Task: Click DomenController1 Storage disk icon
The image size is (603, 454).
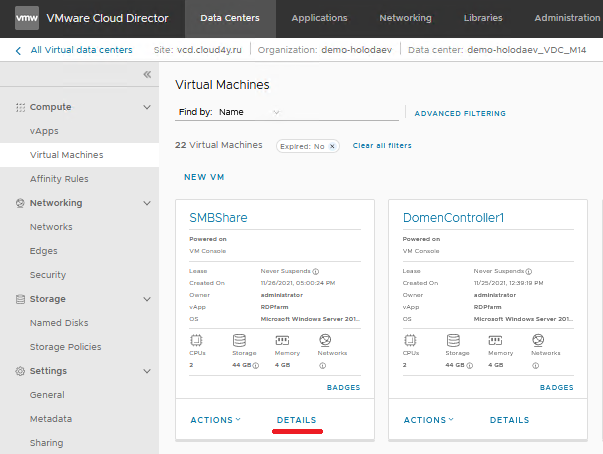Action: [x=453, y=340]
